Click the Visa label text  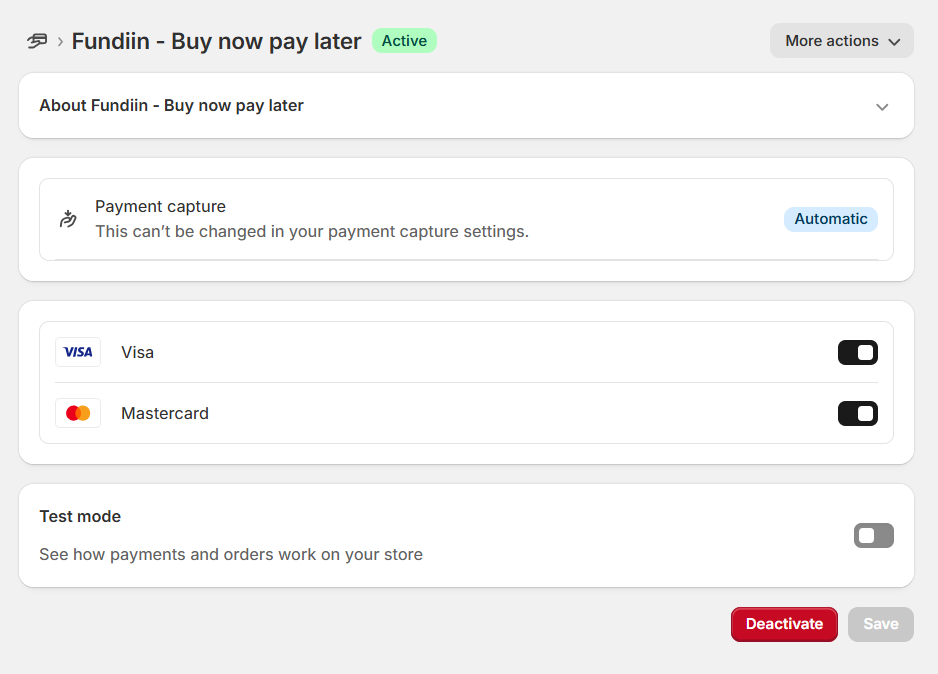click(x=137, y=352)
